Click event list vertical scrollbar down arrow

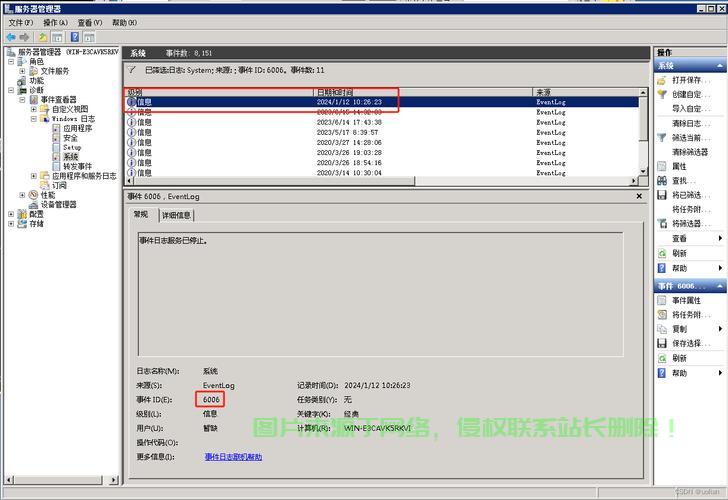[643, 169]
